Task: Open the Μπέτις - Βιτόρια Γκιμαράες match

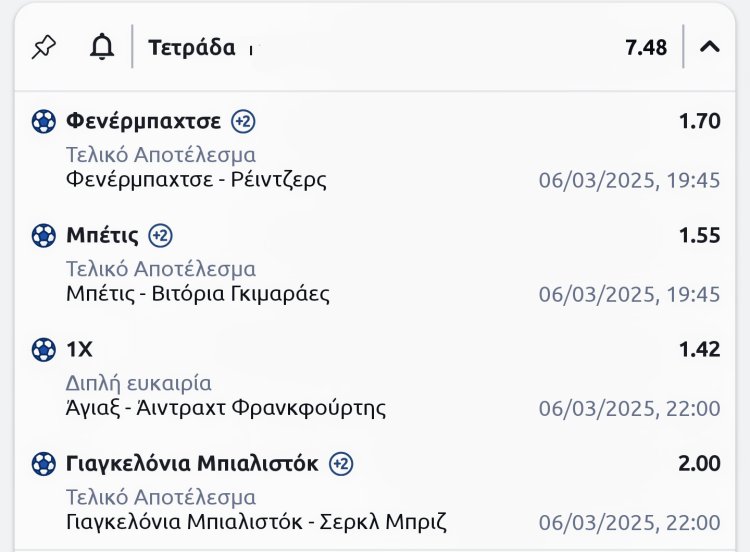Action: 197,294
